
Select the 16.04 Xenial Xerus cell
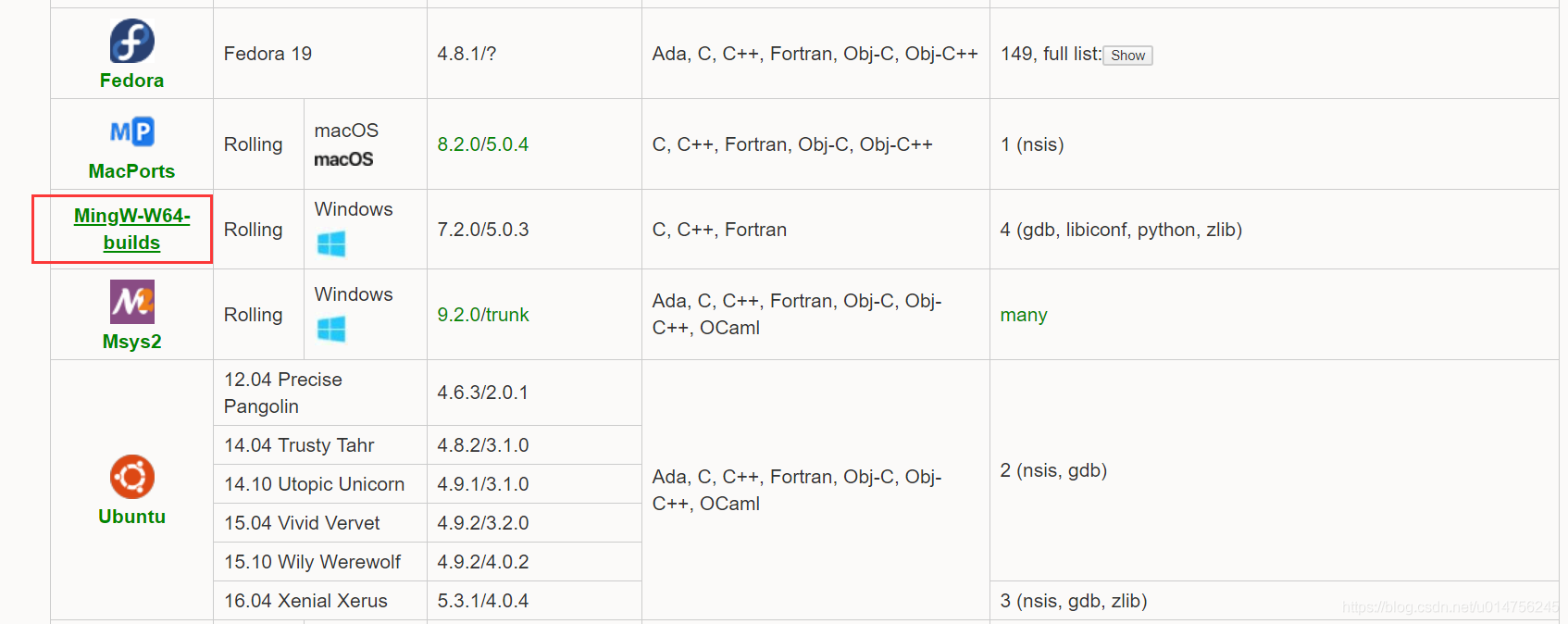pyautogui.click(x=320, y=601)
